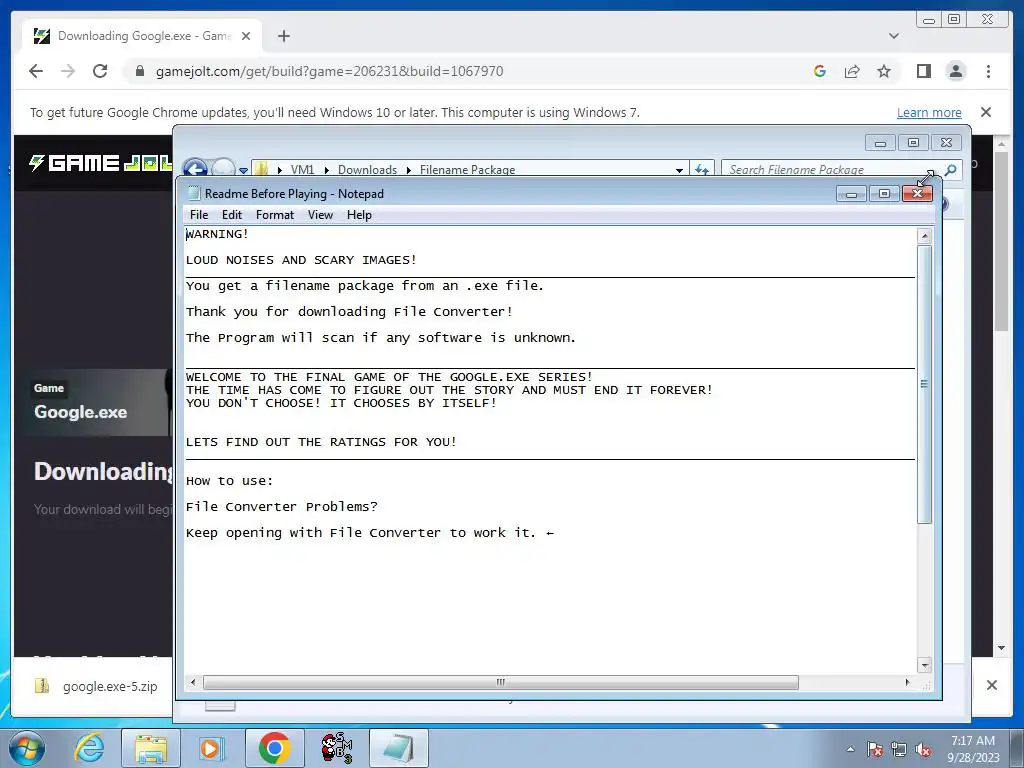Click the Chrome page vertical scroll thumb

(x=1002, y=241)
